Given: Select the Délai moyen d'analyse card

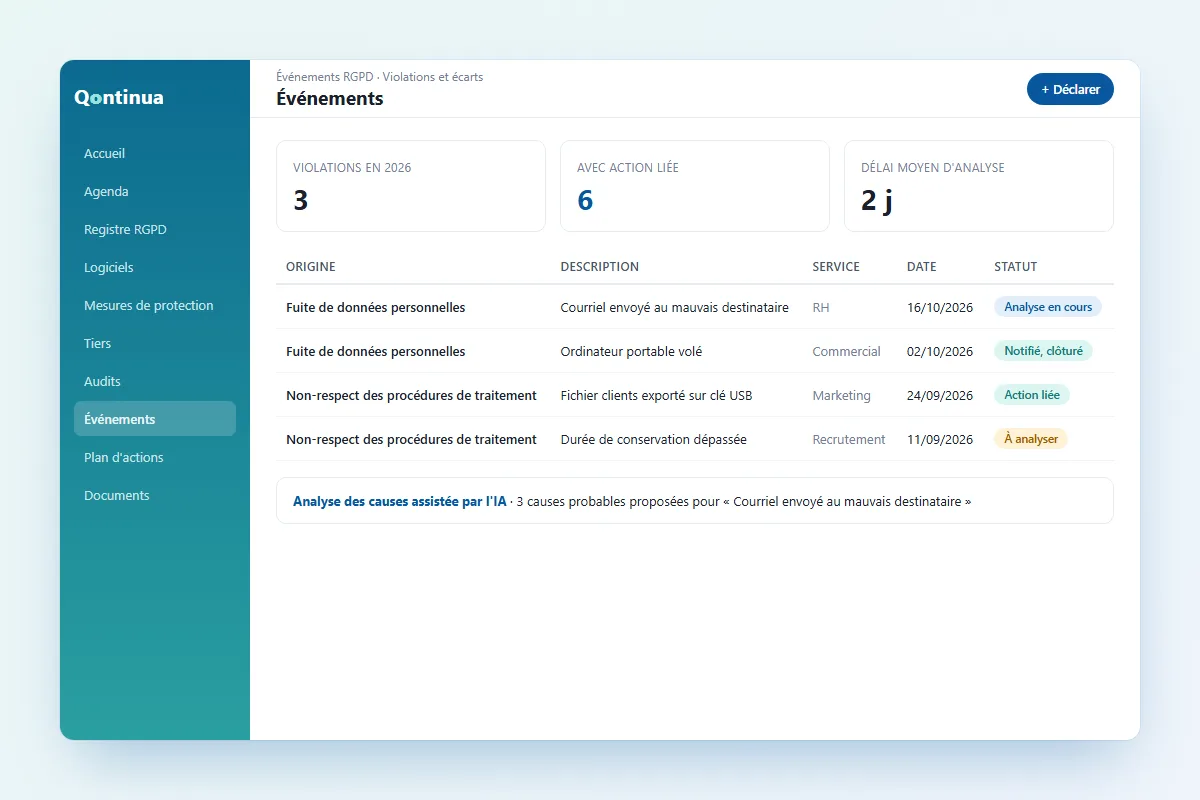Looking at the screenshot, I should [x=979, y=186].
